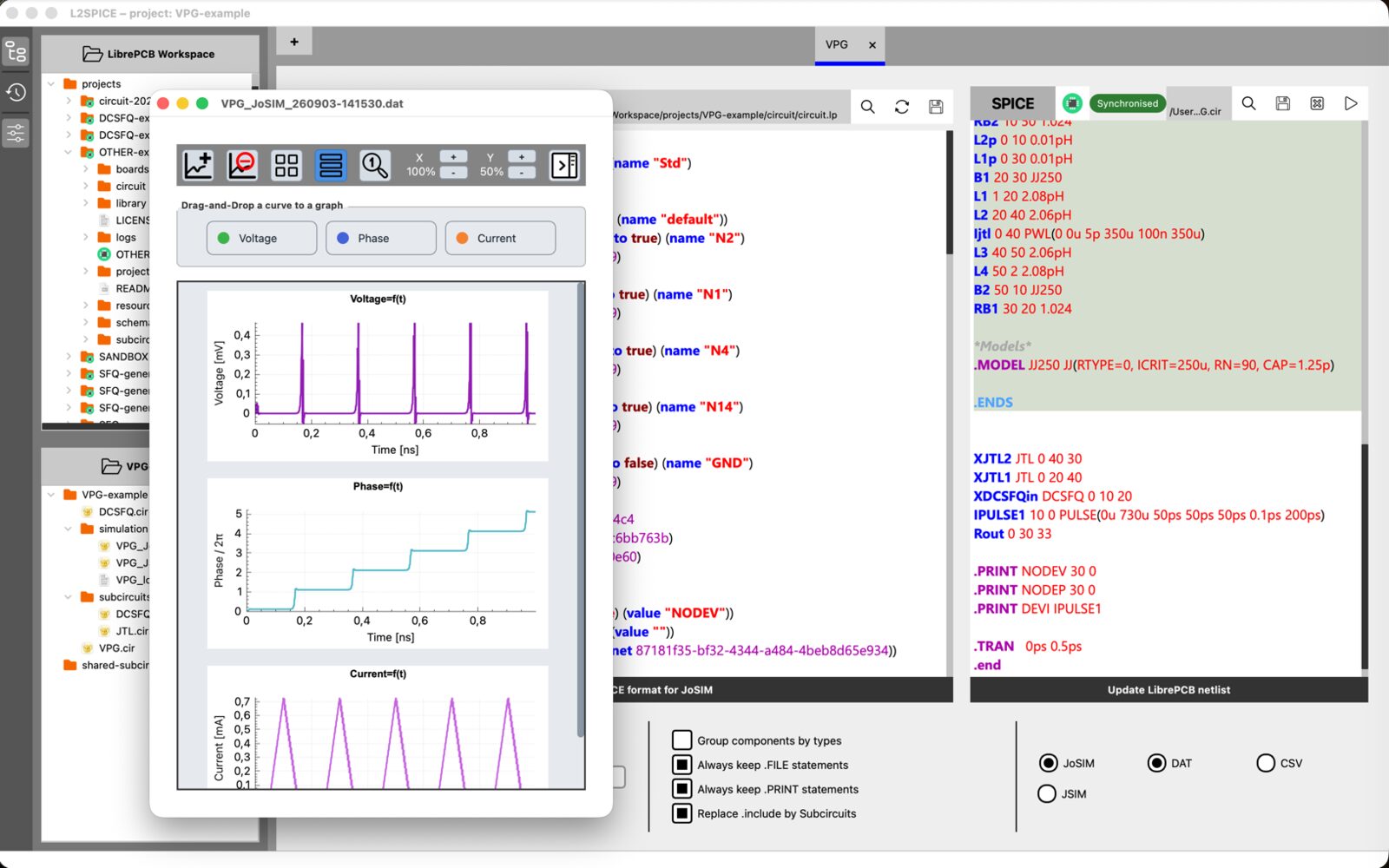Click the plot area vertical scrollbar

click(x=581, y=510)
